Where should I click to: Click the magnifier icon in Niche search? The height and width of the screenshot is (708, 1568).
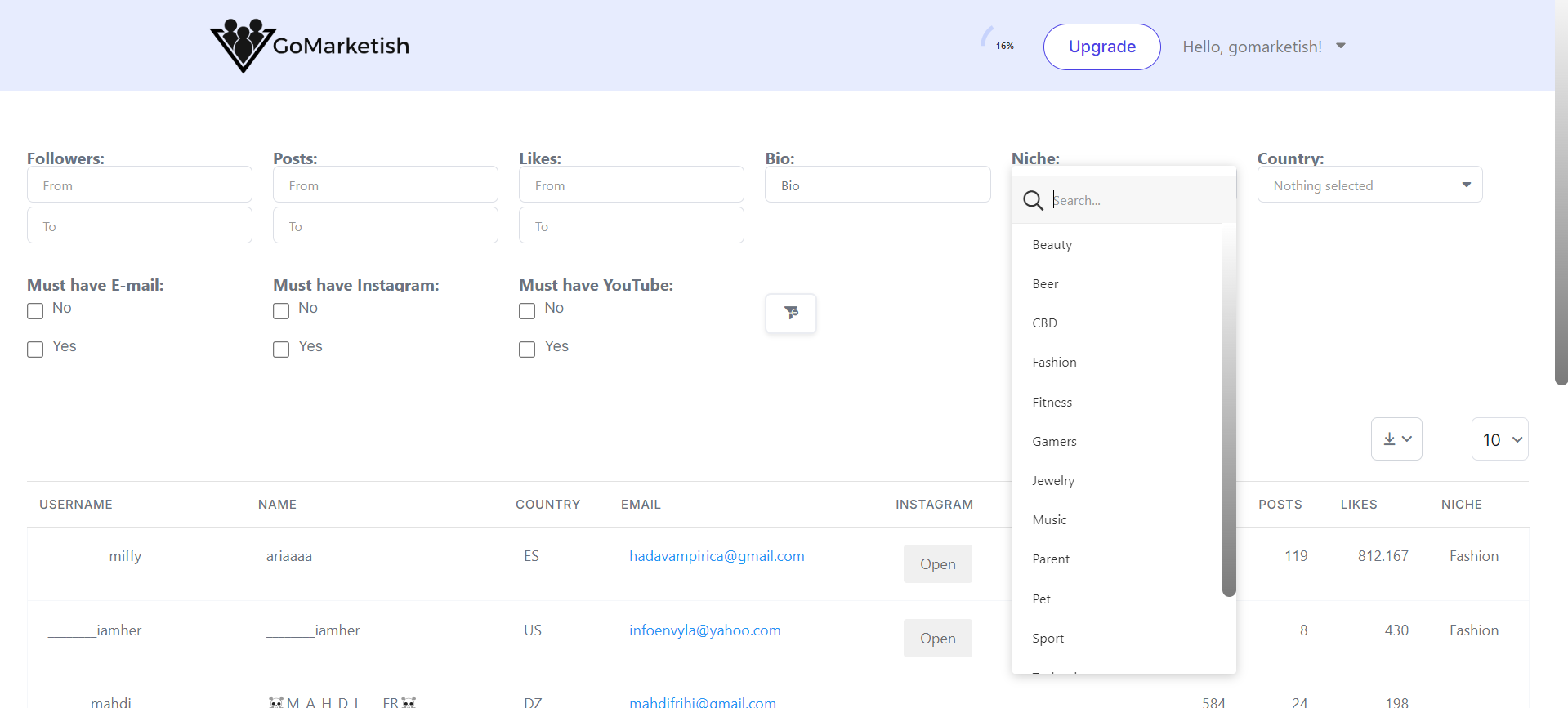1033,200
